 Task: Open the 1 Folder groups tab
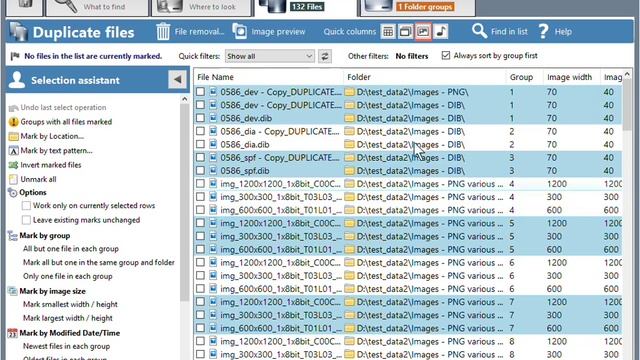(x=418, y=7)
